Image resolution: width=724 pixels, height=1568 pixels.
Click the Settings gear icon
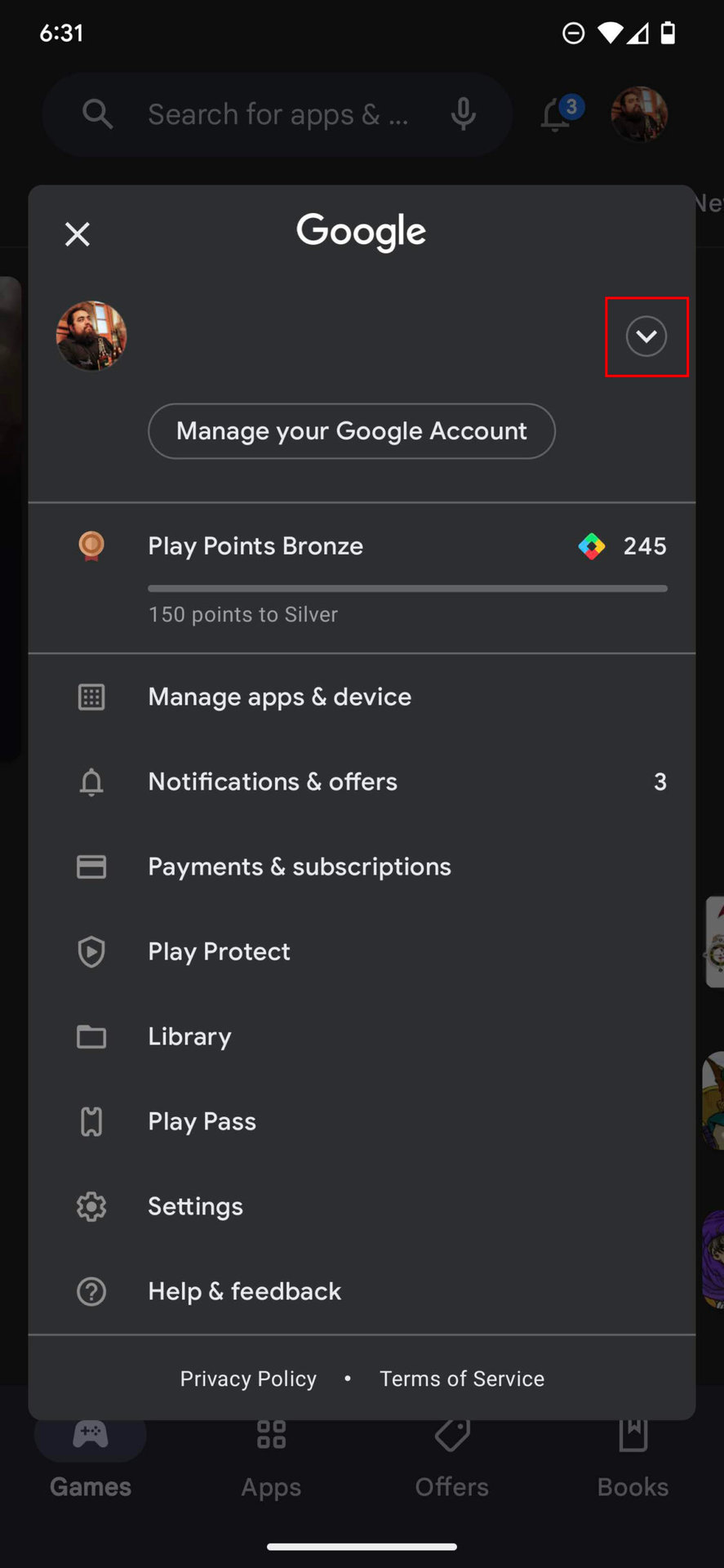(91, 1206)
